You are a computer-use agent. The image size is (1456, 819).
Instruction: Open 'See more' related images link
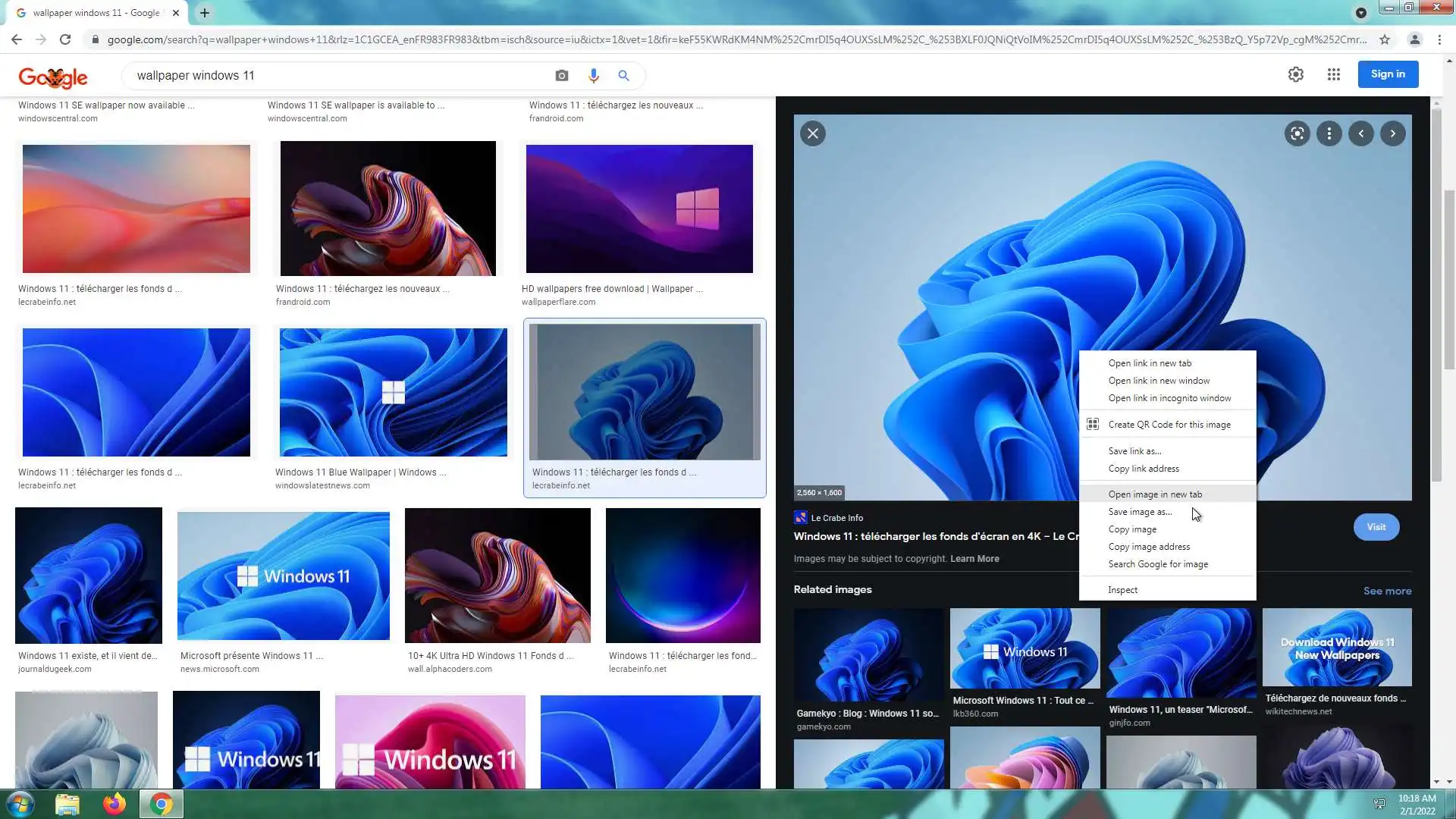pos(1386,591)
